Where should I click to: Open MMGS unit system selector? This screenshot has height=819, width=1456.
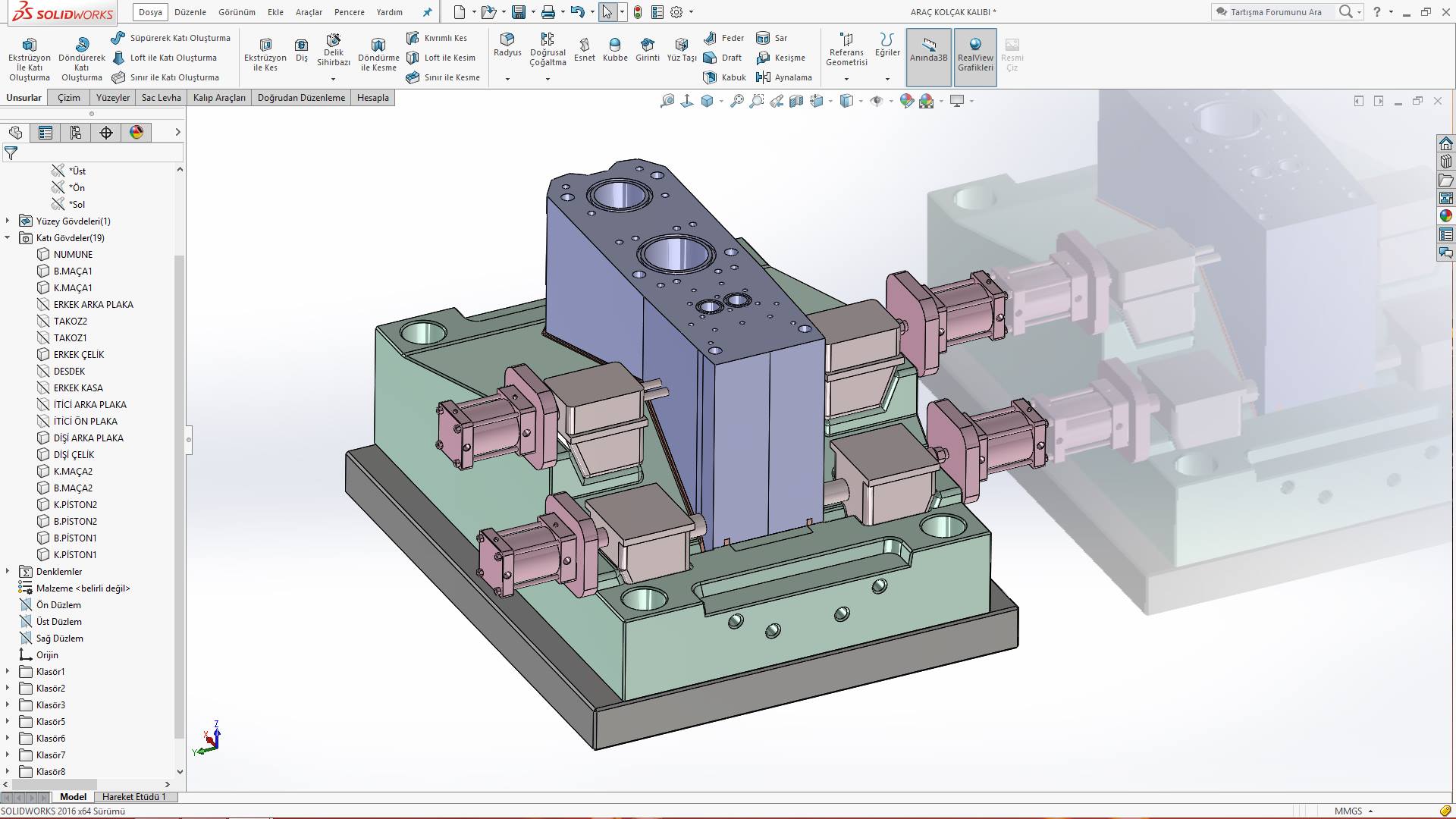(x=1354, y=811)
